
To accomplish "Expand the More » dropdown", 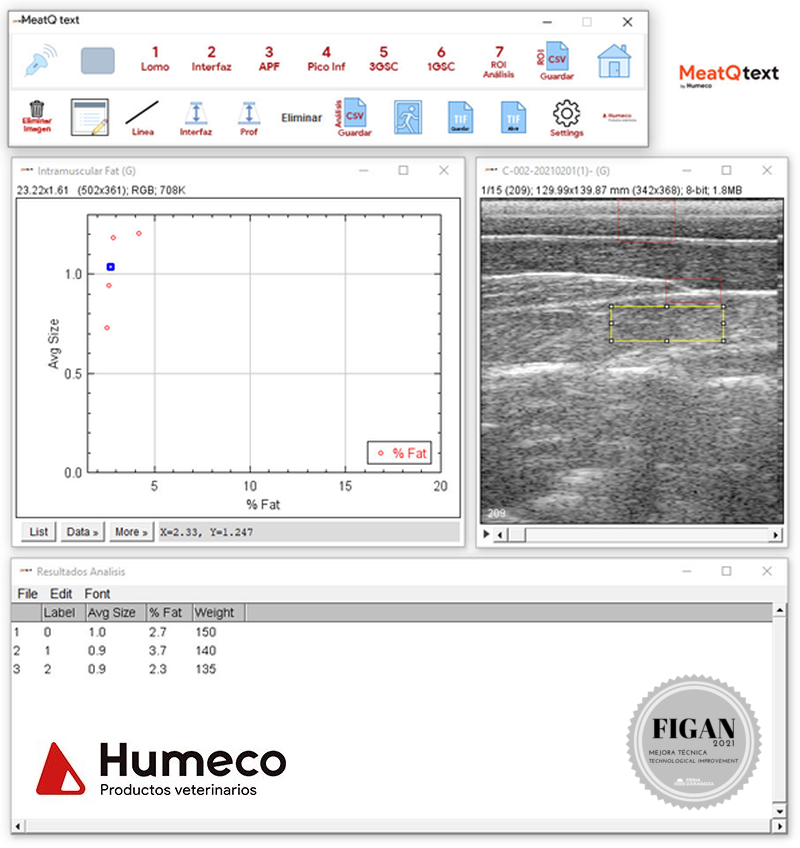I will tap(131, 532).
